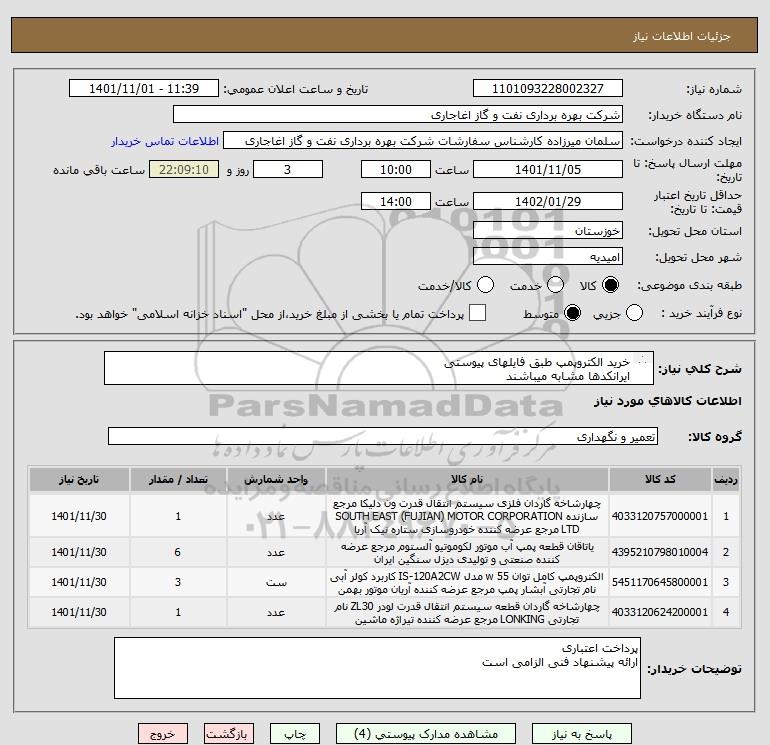Click the گروه کالا field تعمیر و نگهداری
770x745 pixels.
coord(383,437)
